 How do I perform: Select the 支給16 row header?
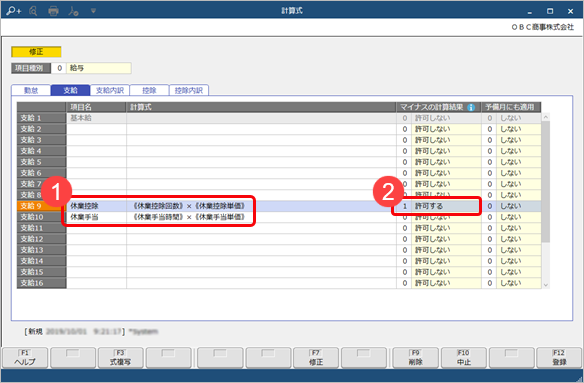click(x=41, y=283)
